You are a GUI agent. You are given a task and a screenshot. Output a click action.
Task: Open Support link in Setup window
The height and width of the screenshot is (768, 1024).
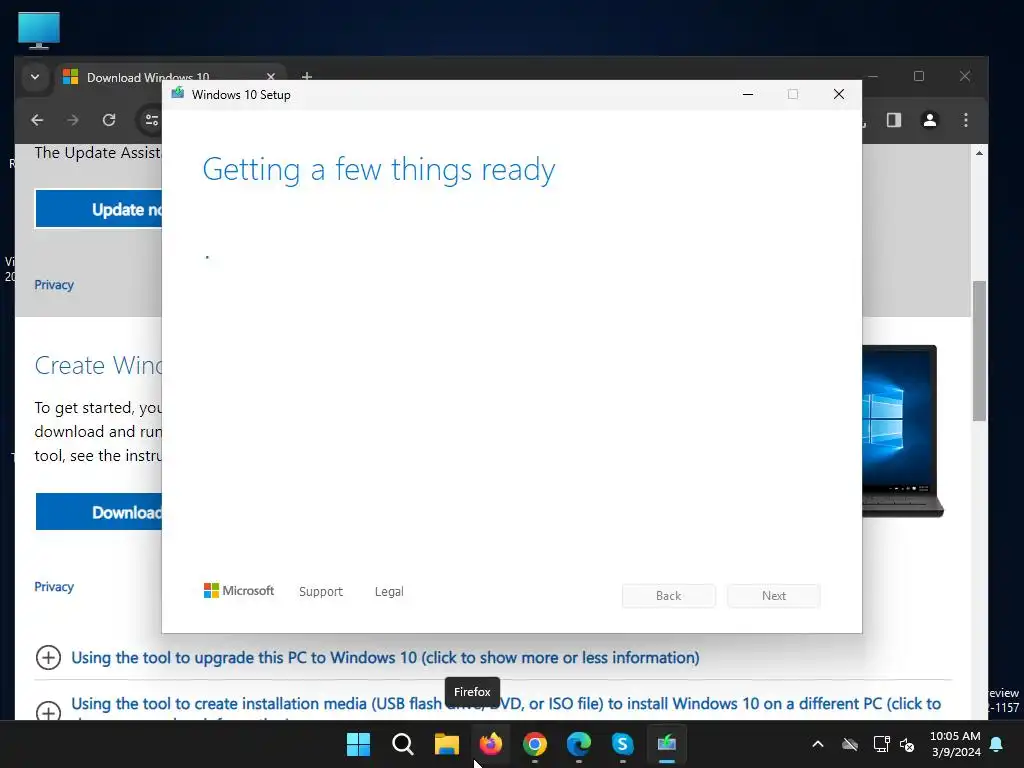coord(321,592)
